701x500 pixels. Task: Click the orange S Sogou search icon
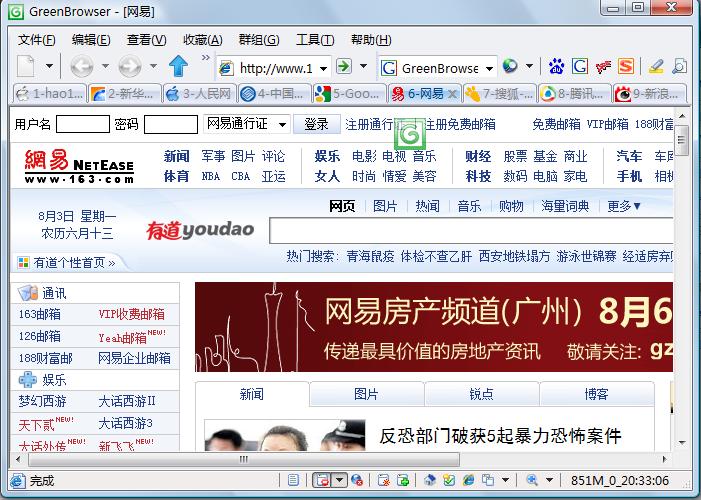pyautogui.click(x=626, y=67)
